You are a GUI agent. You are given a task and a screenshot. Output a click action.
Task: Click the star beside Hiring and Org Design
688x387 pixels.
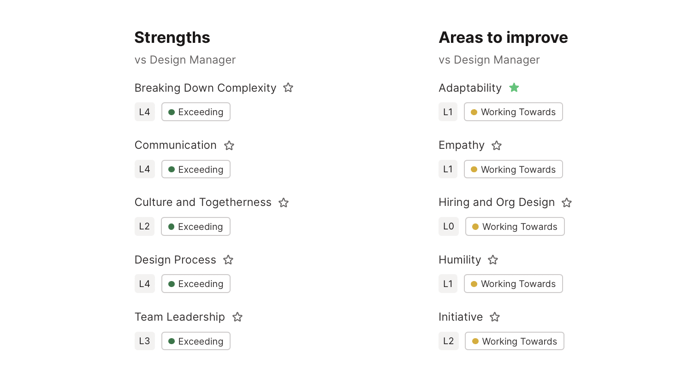pyautogui.click(x=566, y=202)
